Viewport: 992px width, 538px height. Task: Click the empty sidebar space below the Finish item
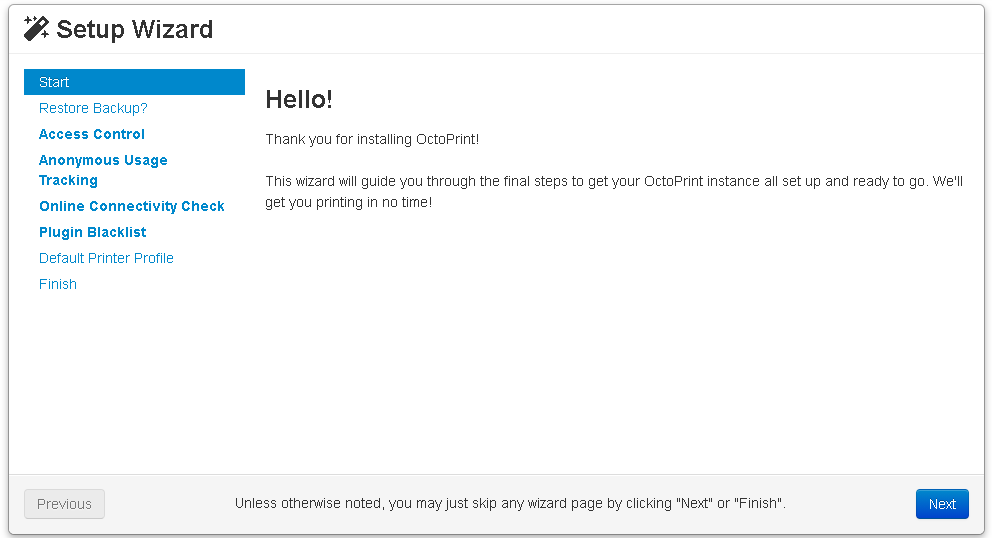pos(134,380)
